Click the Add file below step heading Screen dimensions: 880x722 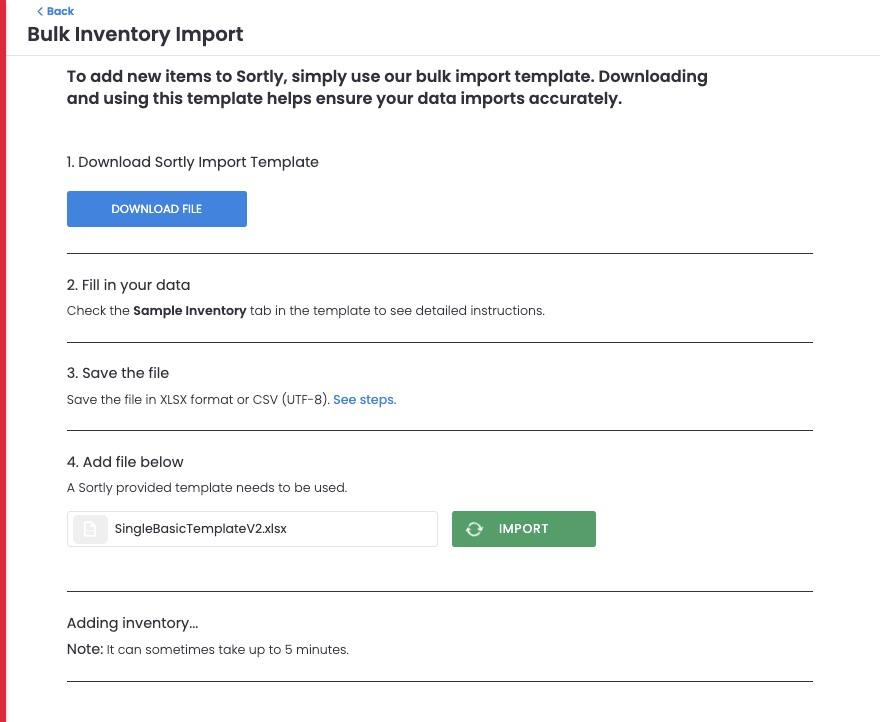coord(125,462)
